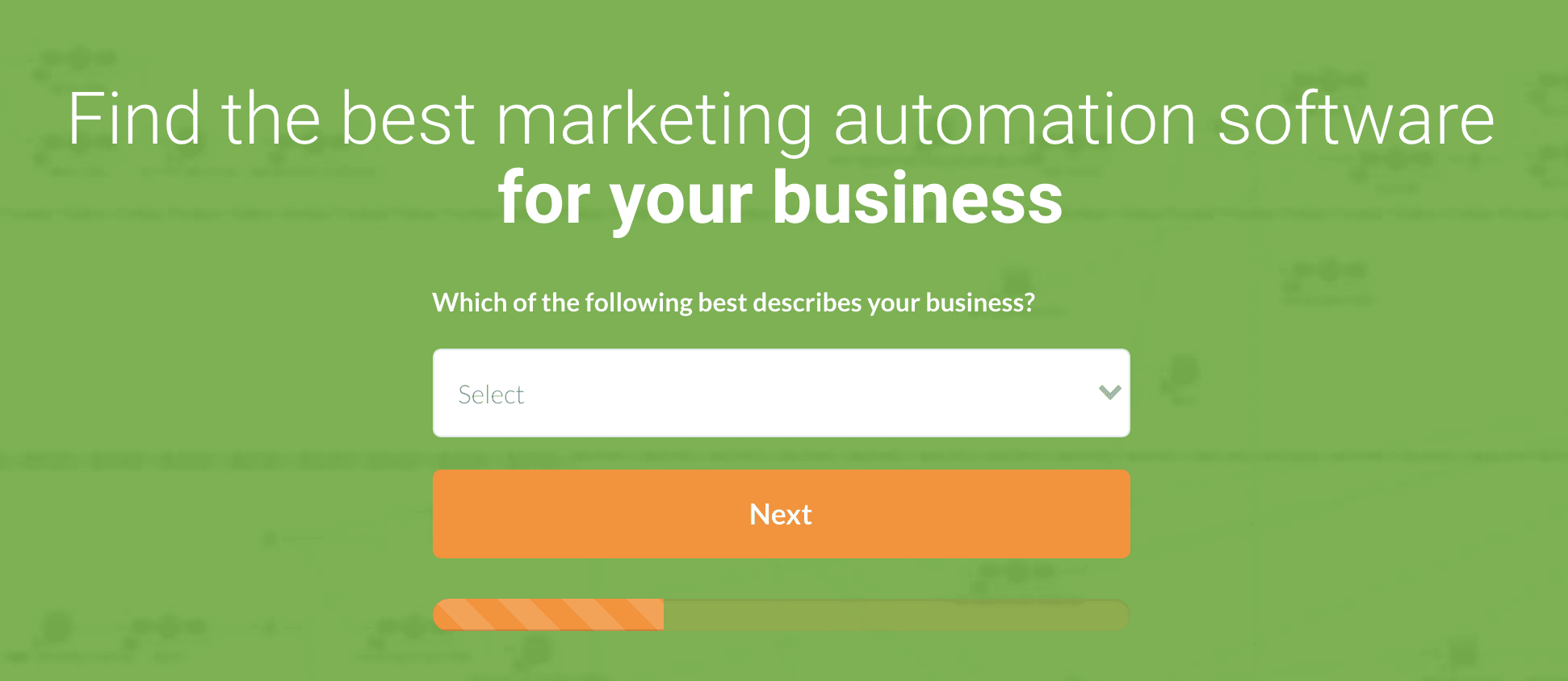Screen dimensions: 1568x681
Task: Click the striped filled portion of the progress bar
Action: click(549, 615)
